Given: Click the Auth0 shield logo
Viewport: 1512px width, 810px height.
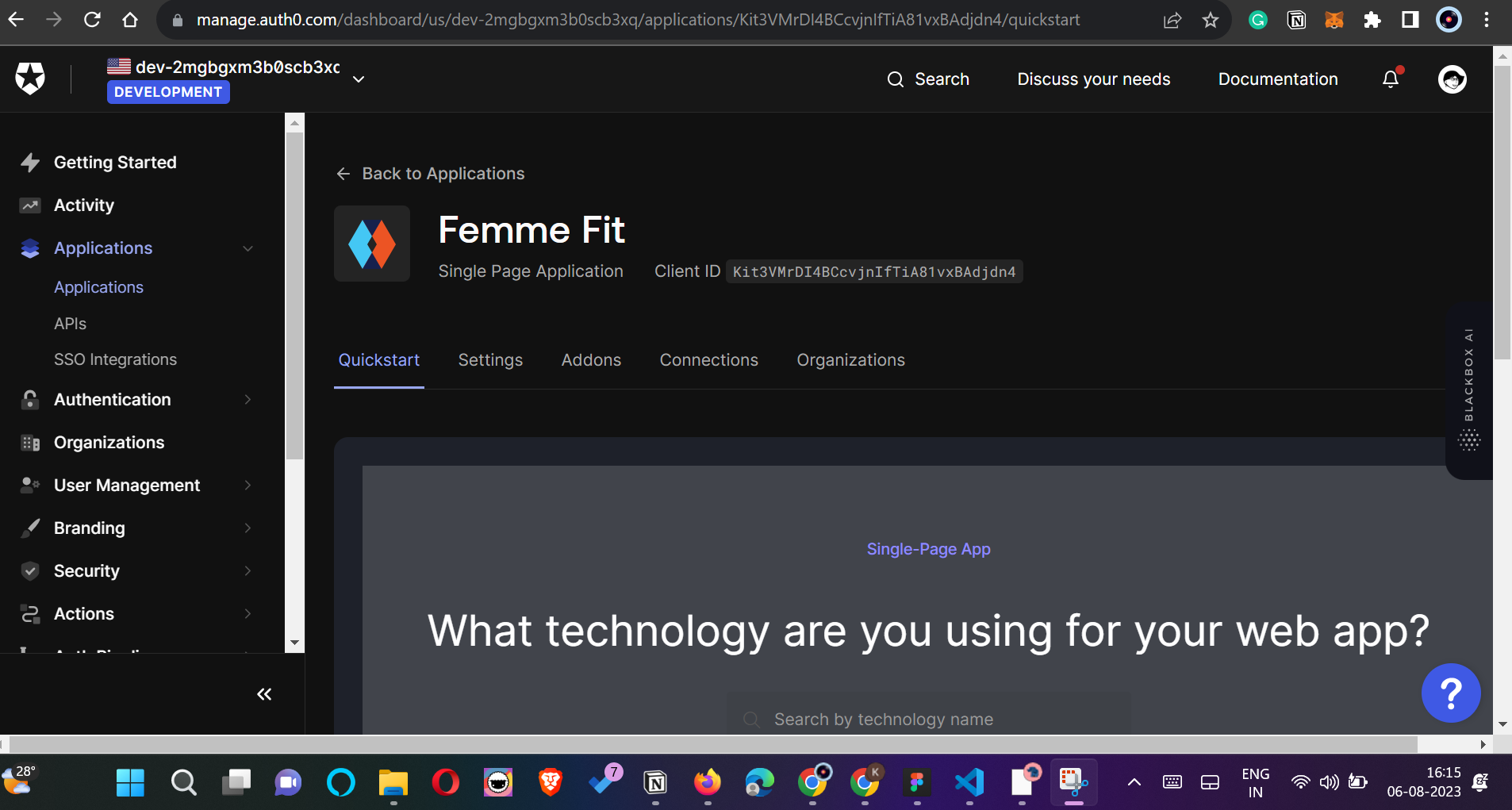Looking at the screenshot, I should [x=30, y=79].
